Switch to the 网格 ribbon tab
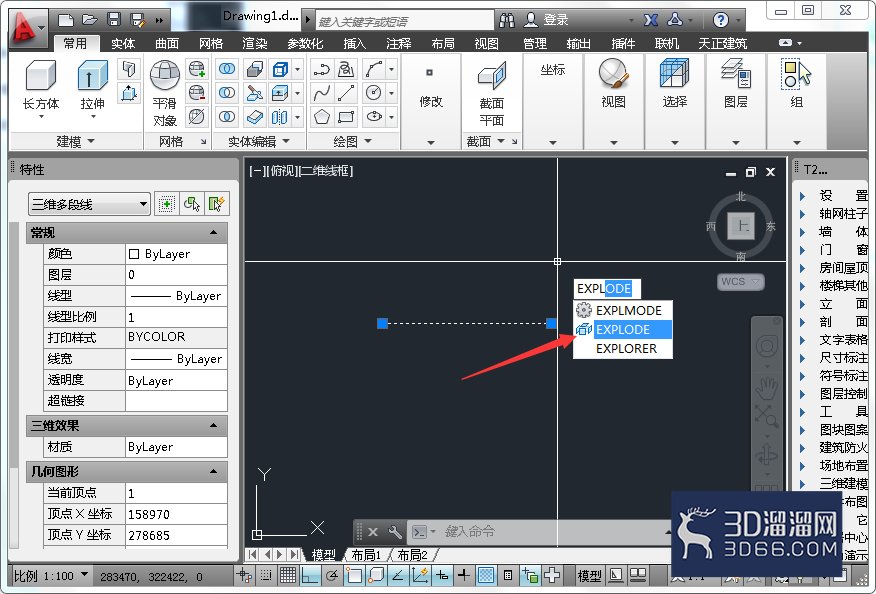Screen dimensions: 876x594 coord(211,43)
